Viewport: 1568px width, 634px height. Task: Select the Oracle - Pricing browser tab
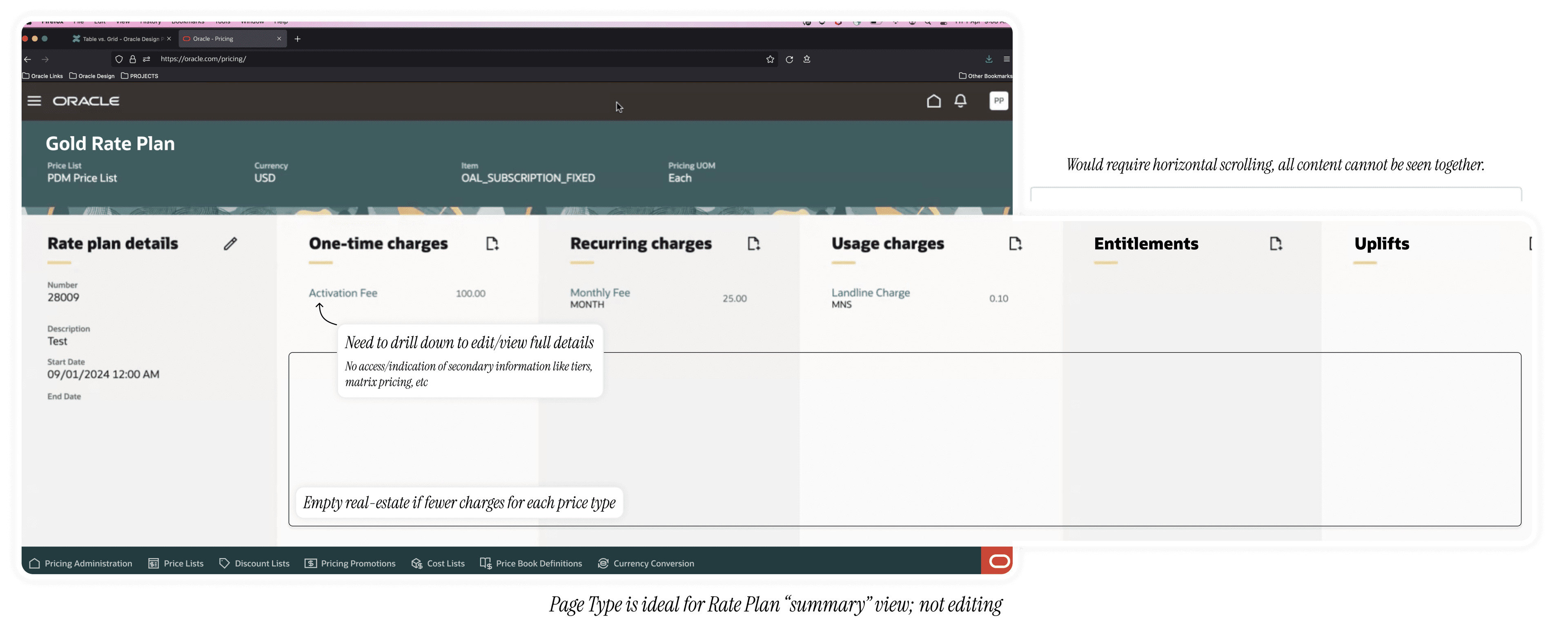(x=232, y=39)
